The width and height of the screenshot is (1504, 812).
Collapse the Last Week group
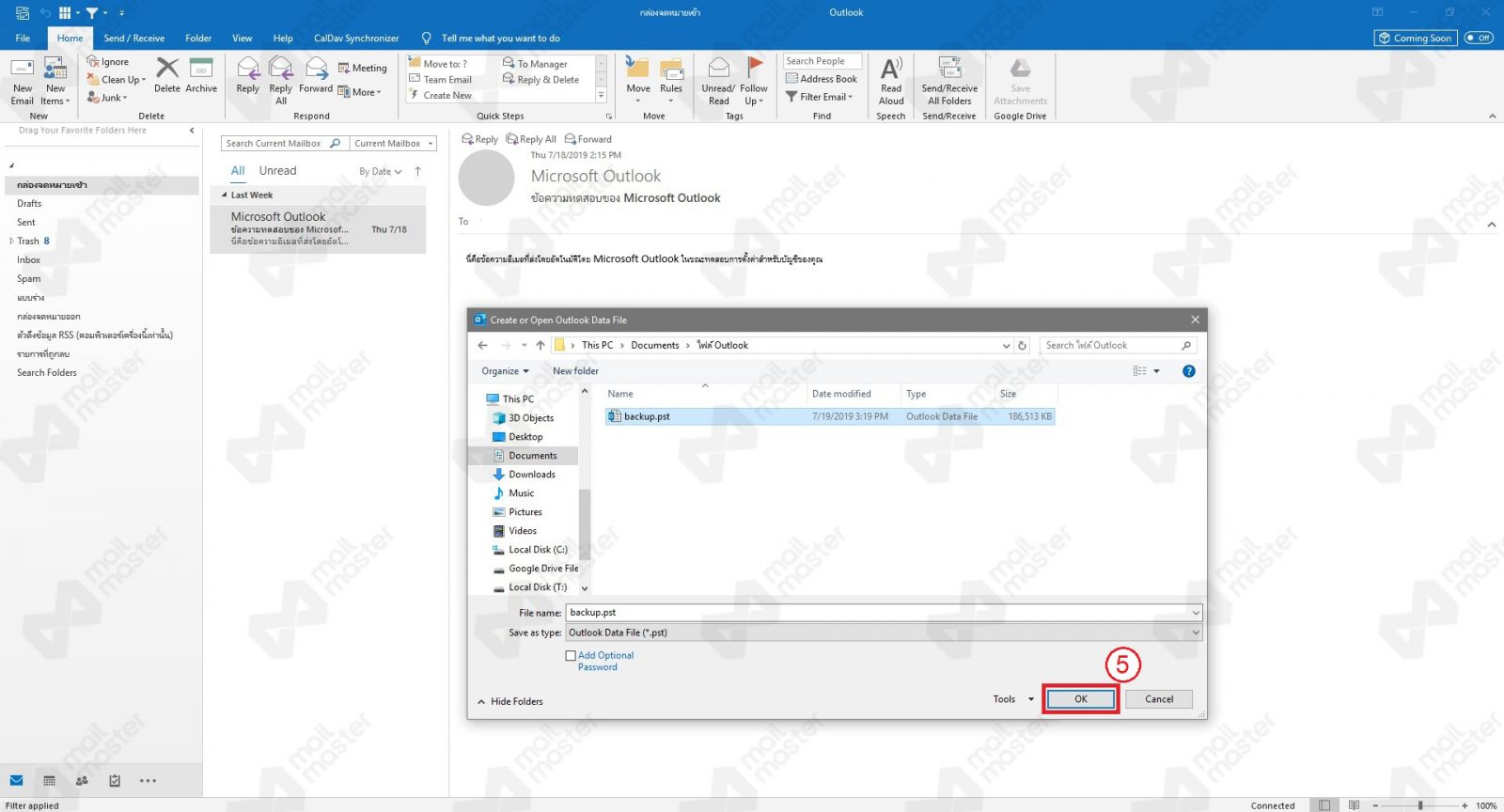click(225, 195)
